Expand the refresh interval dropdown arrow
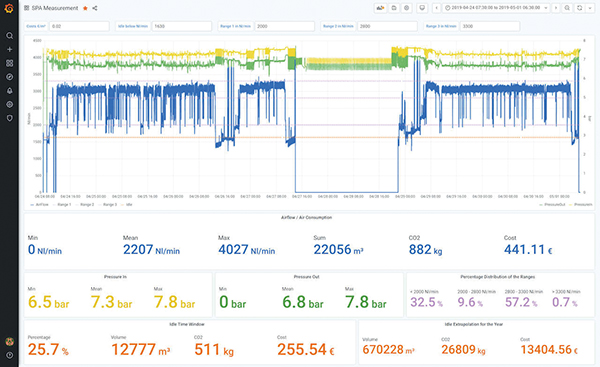 point(590,8)
